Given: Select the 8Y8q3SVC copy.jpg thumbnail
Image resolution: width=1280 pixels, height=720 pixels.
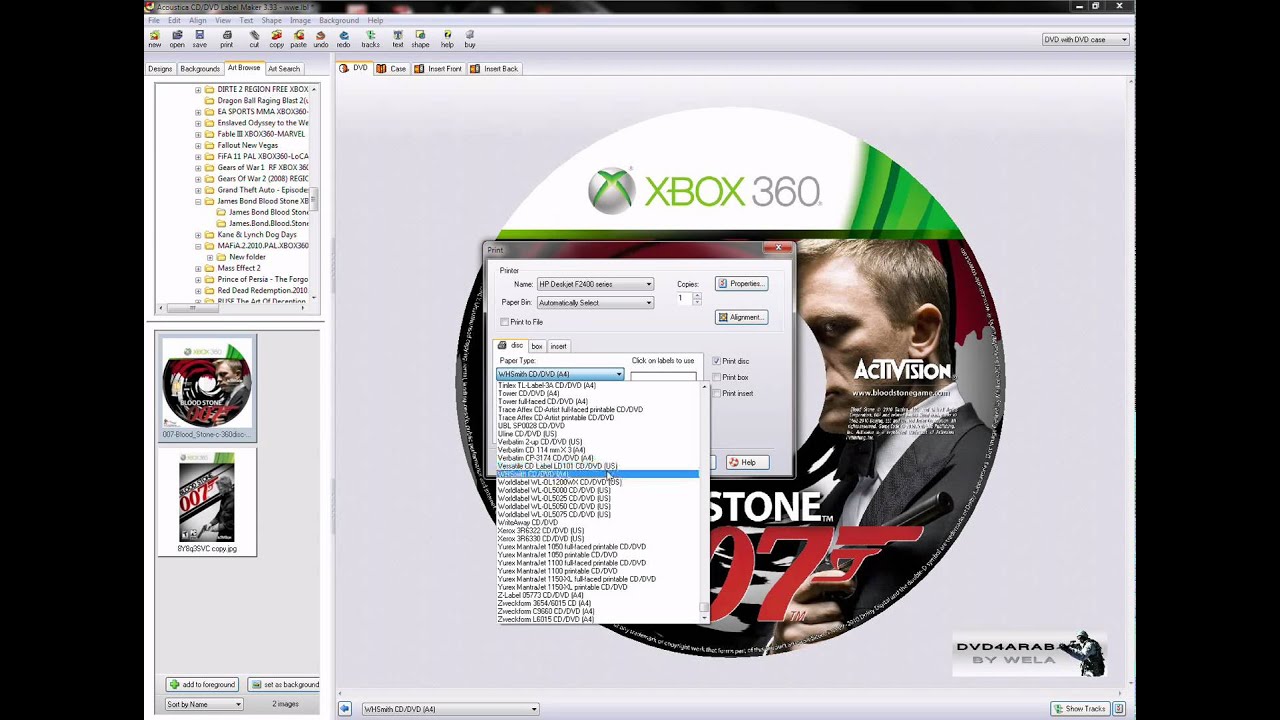Looking at the screenshot, I should click(x=207, y=502).
